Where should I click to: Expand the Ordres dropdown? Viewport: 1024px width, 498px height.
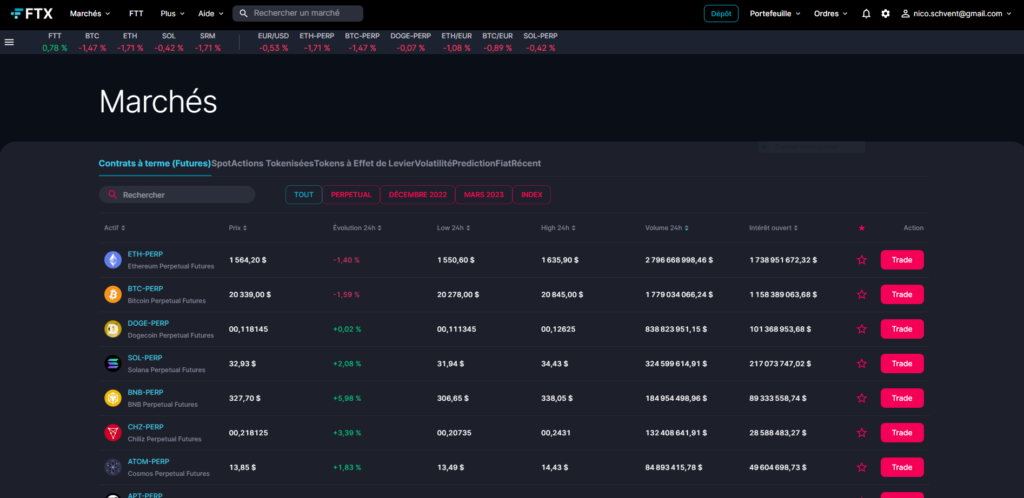(830, 14)
